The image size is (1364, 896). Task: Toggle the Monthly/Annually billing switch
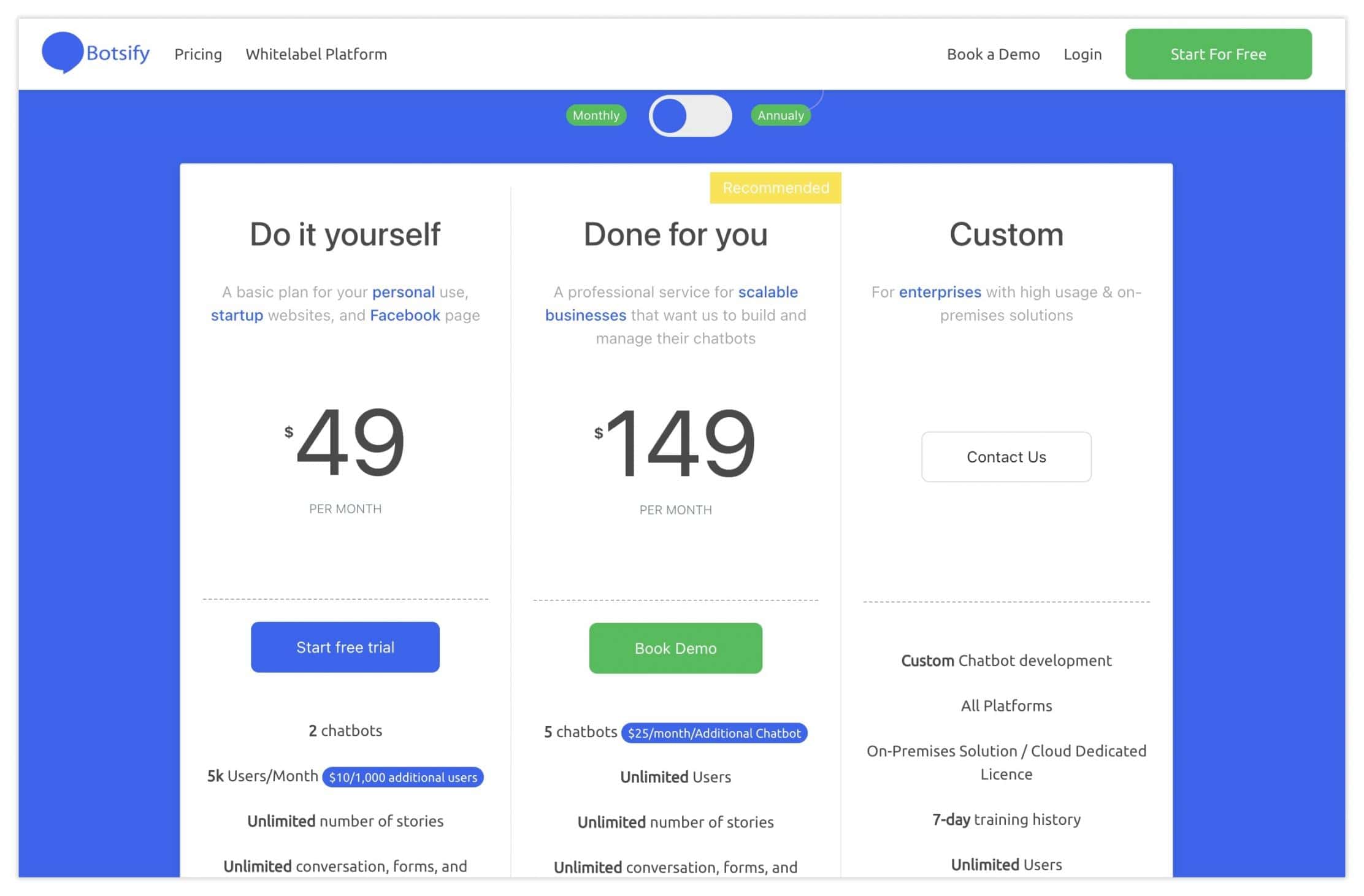tap(690, 116)
